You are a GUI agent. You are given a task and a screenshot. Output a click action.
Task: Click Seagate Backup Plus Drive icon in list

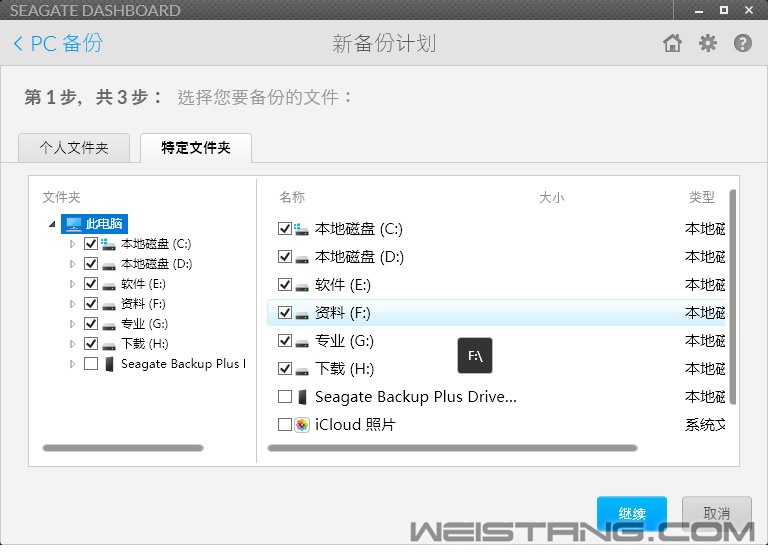[302, 397]
